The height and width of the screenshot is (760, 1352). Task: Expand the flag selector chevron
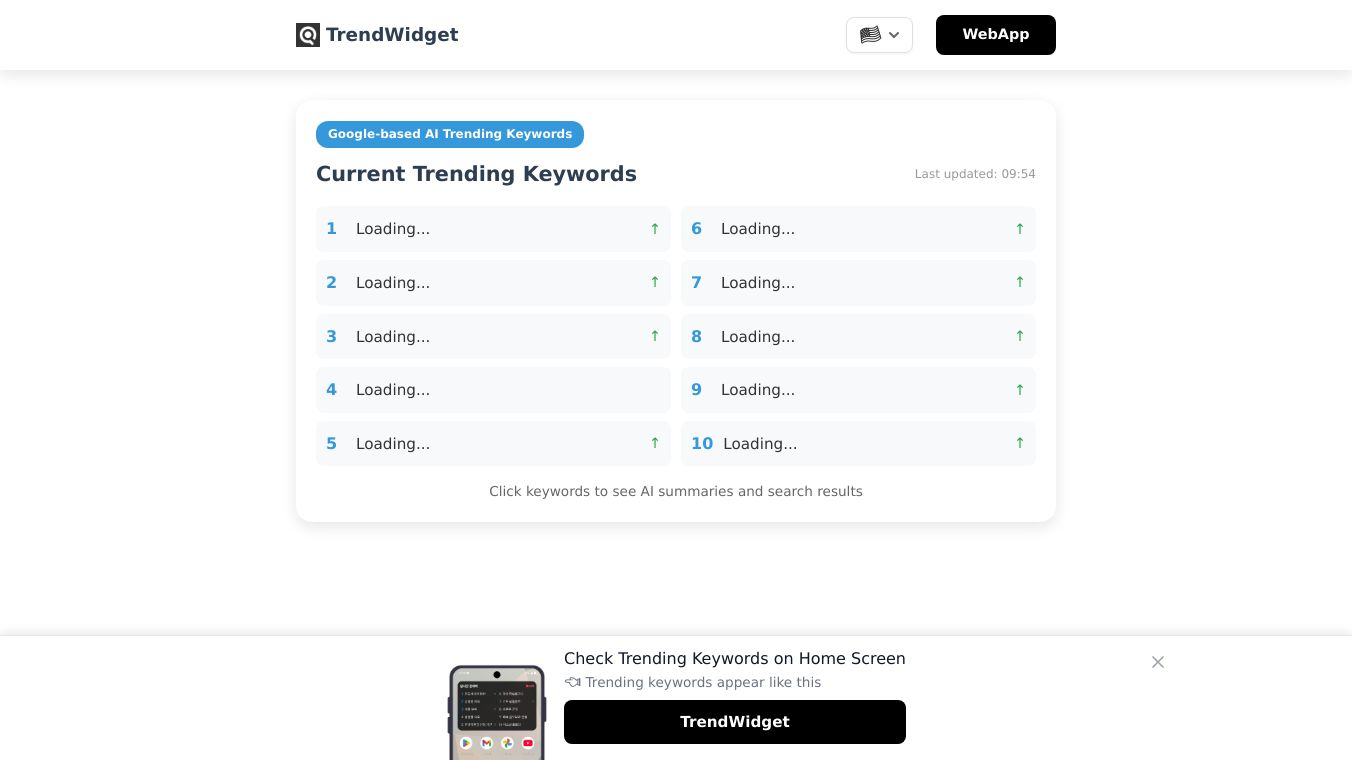(894, 35)
